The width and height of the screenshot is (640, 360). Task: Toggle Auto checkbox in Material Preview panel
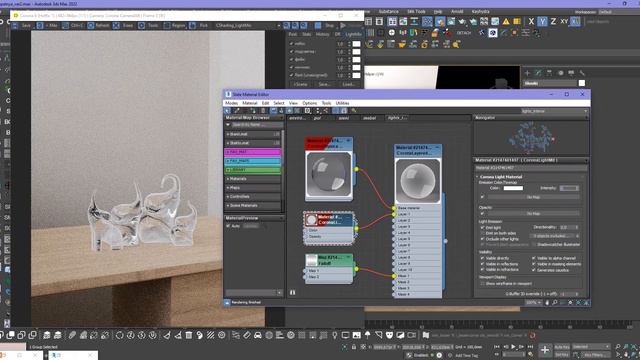click(x=229, y=226)
